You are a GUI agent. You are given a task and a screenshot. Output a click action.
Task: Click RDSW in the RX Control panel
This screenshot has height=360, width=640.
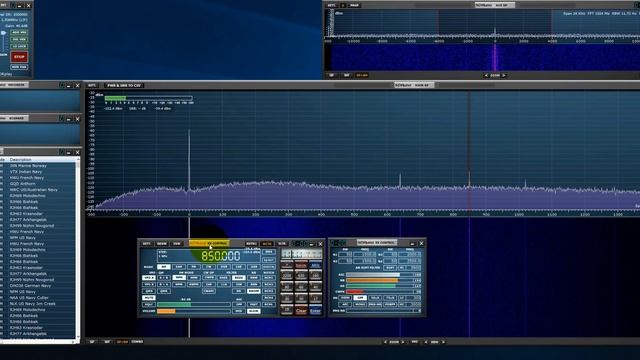tap(162, 244)
